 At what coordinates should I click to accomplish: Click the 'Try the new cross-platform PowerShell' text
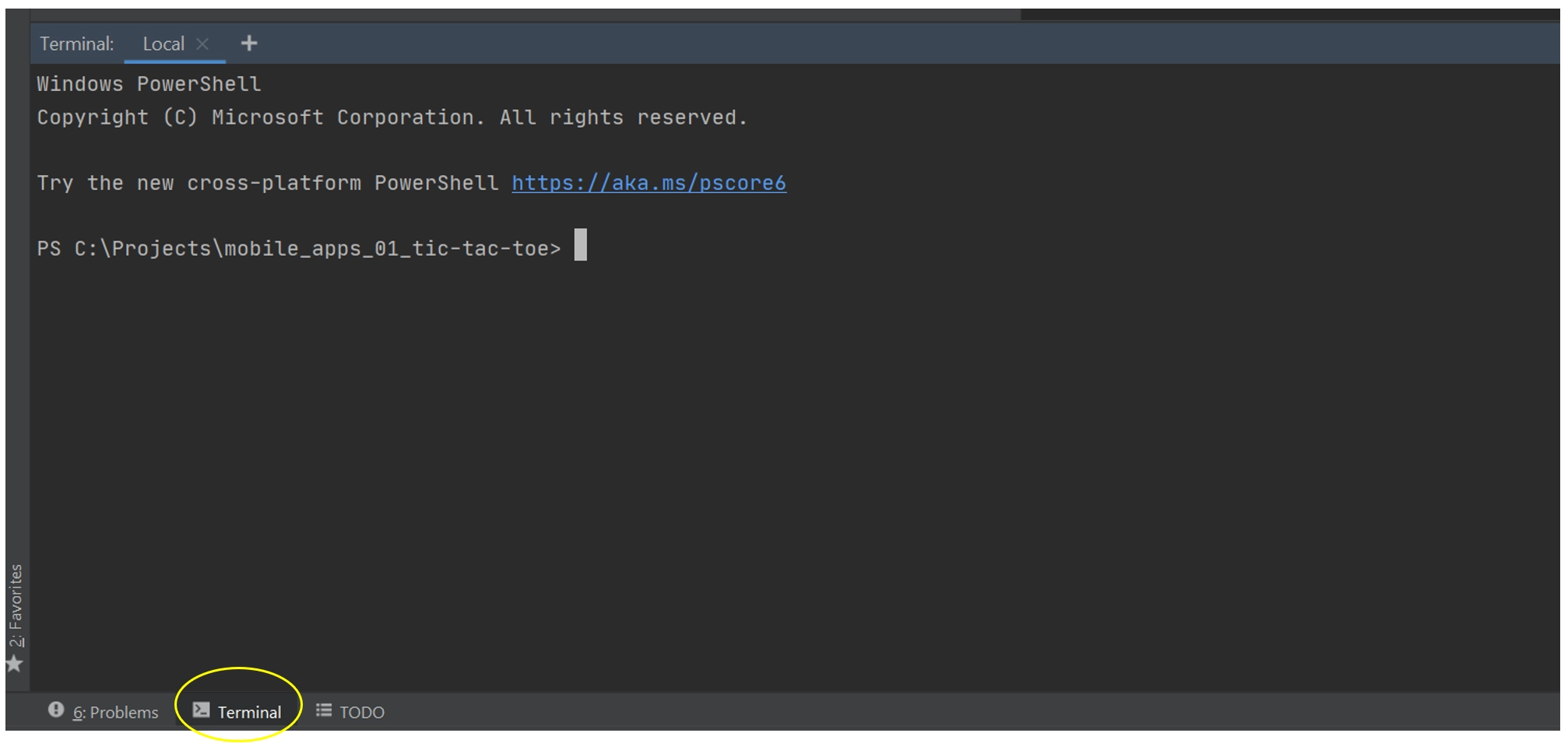click(268, 183)
